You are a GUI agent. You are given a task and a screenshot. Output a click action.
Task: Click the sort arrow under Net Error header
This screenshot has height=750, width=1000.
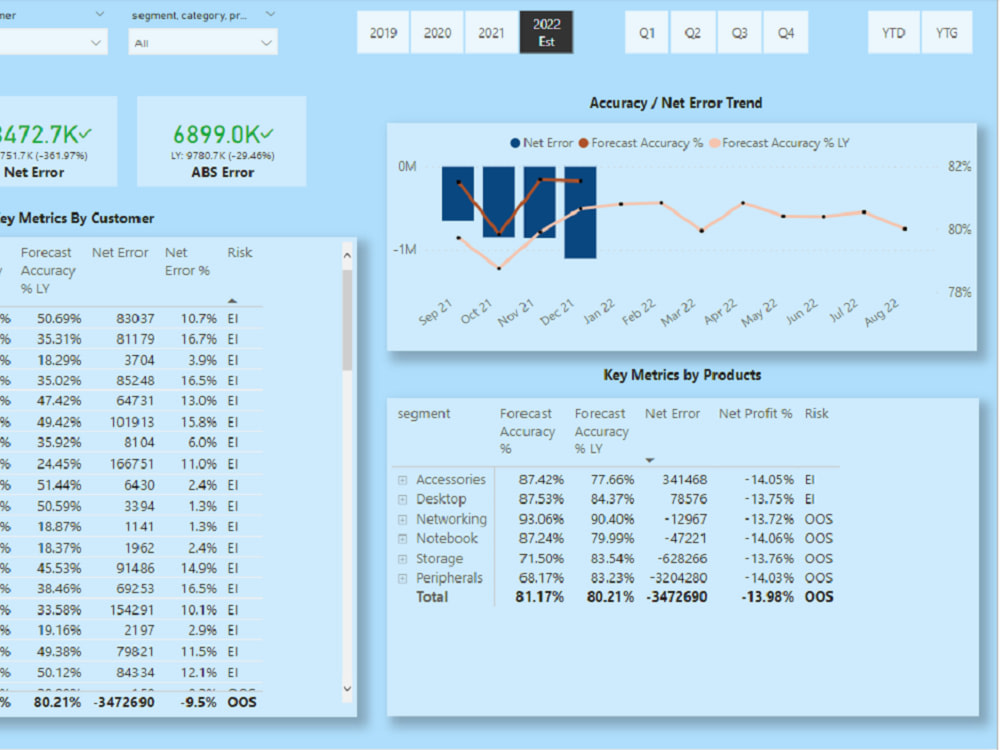(x=650, y=459)
